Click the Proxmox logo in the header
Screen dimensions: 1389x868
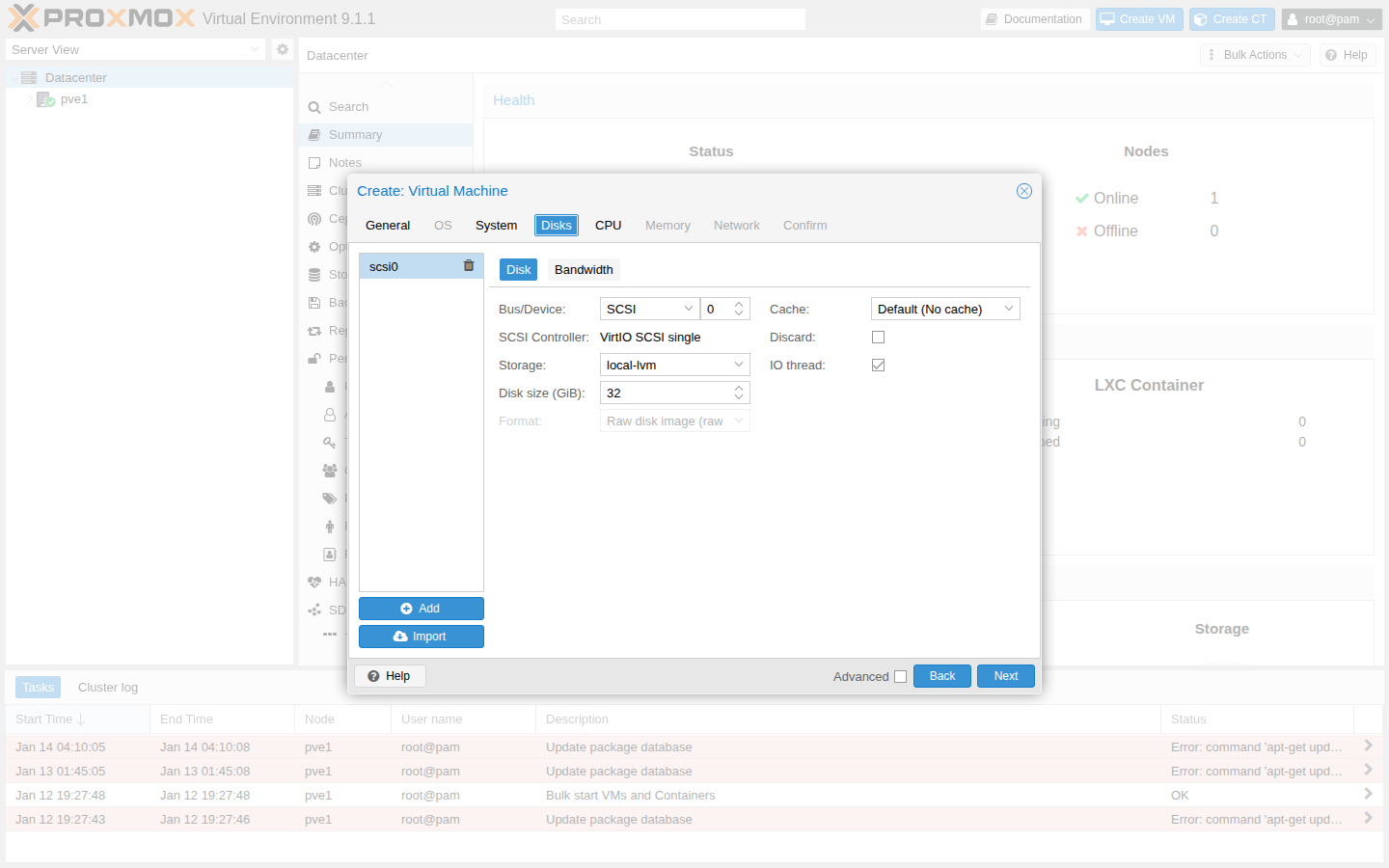[x=96, y=17]
